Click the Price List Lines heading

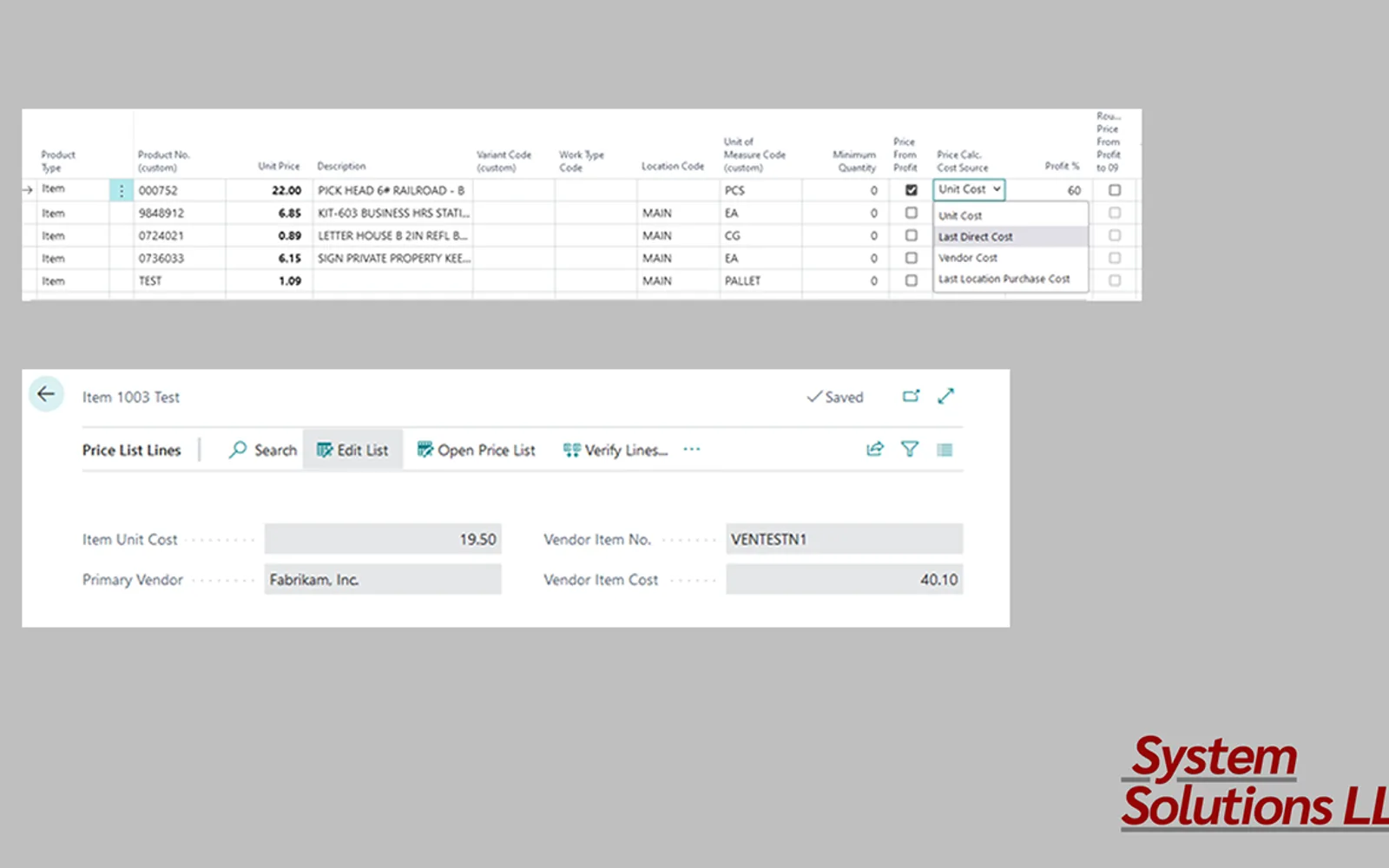point(132,450)
